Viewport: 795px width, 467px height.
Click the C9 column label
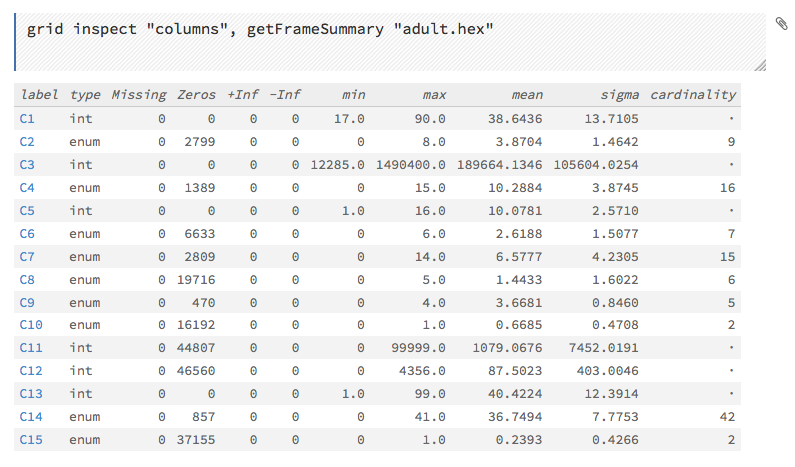click(x=27, y=302)
